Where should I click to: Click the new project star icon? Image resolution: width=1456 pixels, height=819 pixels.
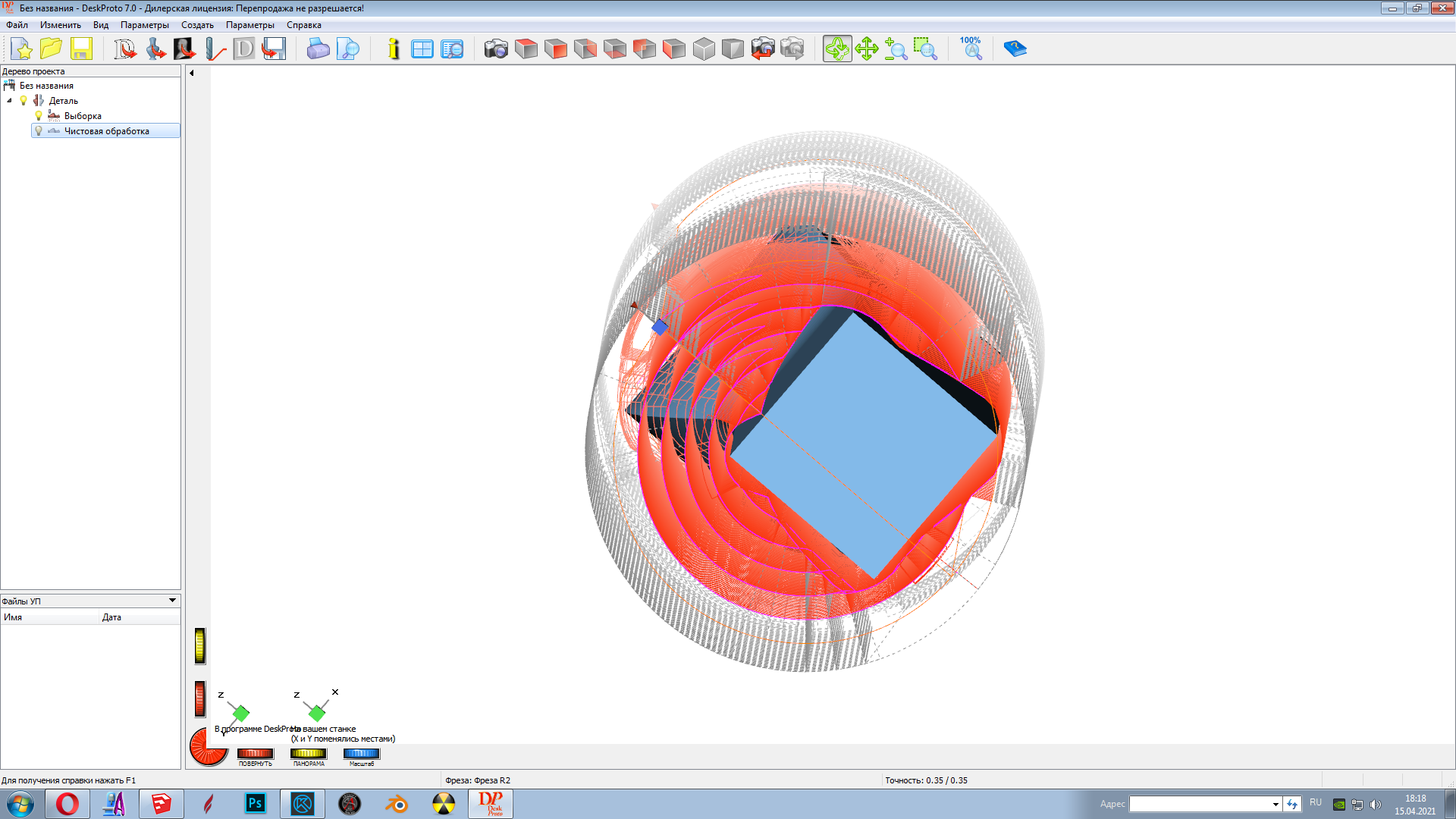[x=22, y=49]
